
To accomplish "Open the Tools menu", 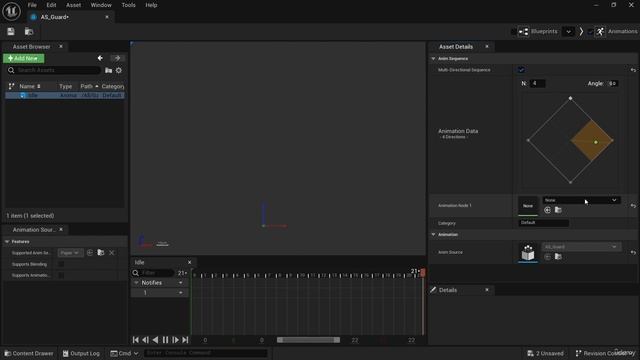I will tap(129, 5).
